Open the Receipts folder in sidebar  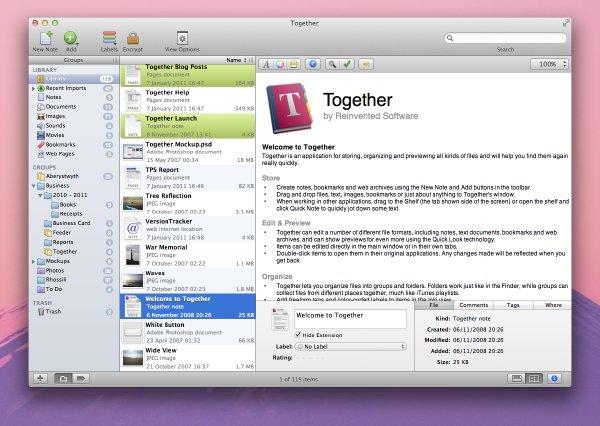pyautogui.click(x=74, y=214)
